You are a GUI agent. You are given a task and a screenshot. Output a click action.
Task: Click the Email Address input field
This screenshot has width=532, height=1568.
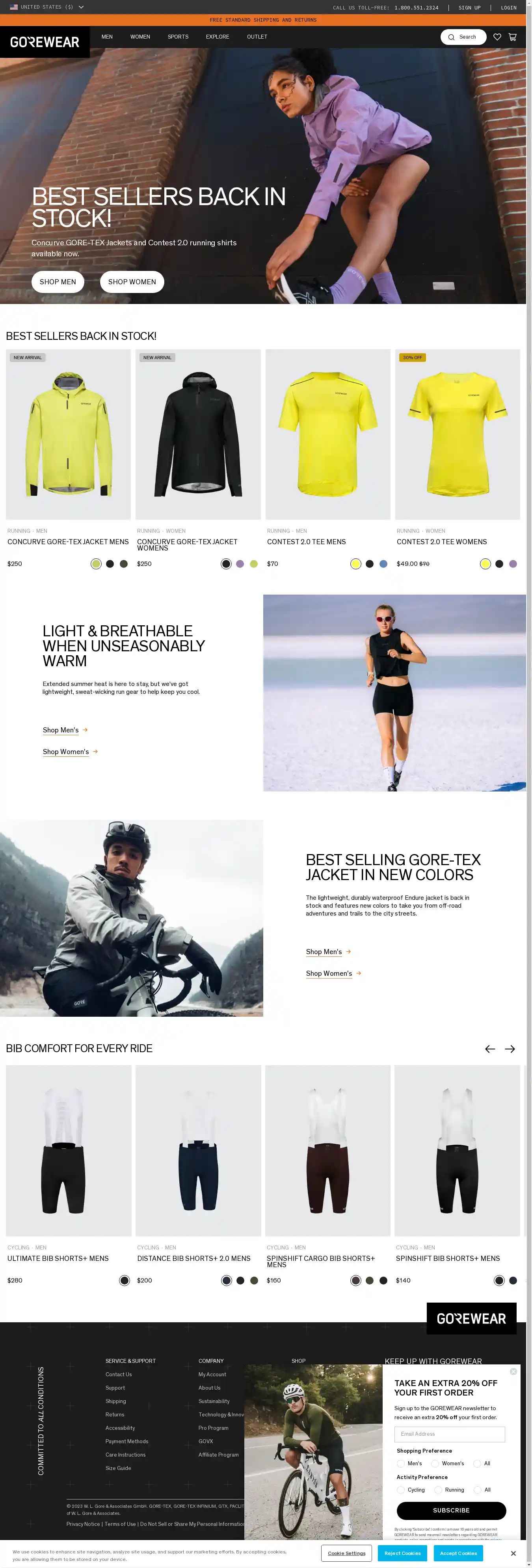(x=450, y=1434)
